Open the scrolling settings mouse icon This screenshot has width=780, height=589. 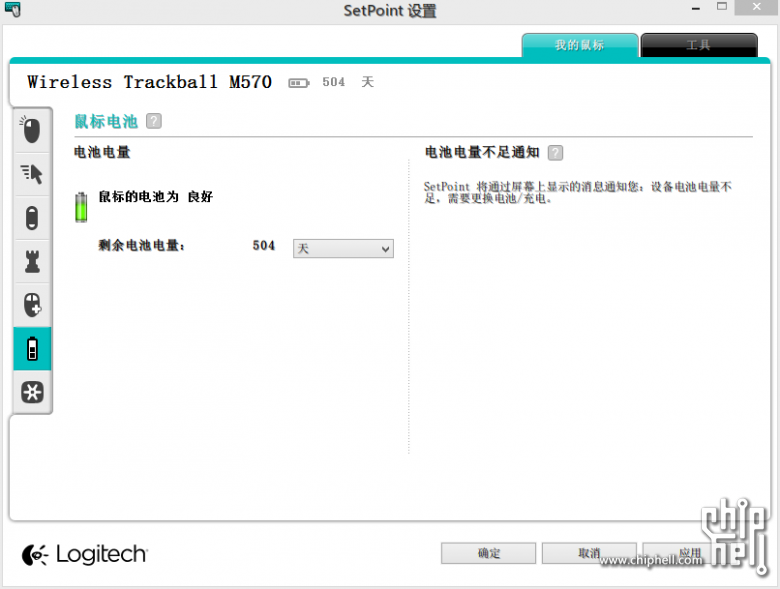pos(32,218)
